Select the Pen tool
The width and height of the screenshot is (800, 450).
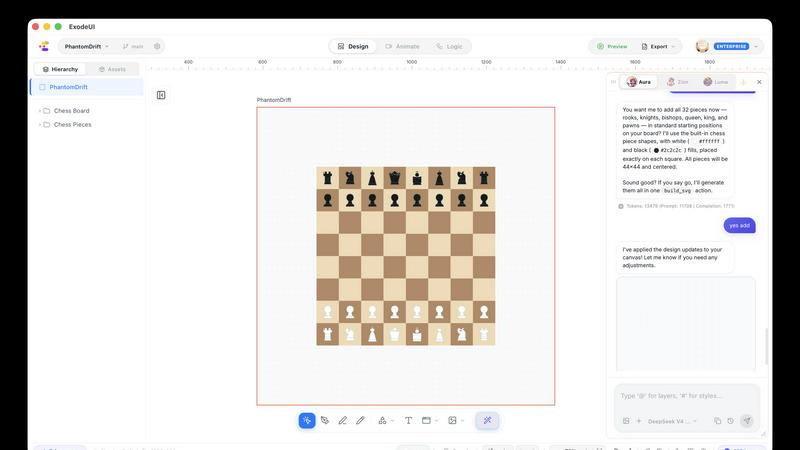pos(325,420)
